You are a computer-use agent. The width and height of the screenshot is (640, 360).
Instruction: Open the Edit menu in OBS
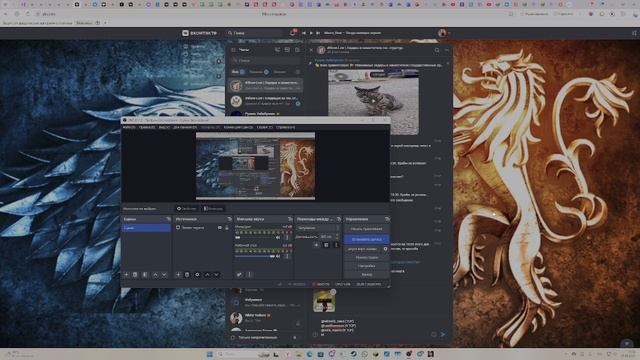pos(147,127)
